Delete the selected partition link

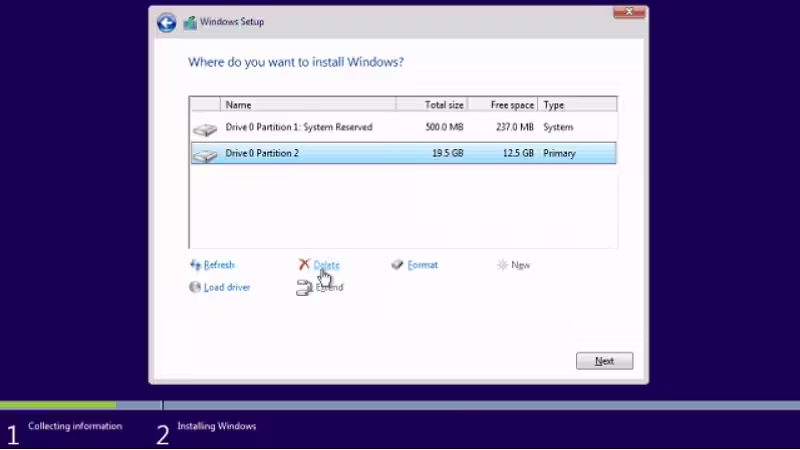(x=327, y=265)
